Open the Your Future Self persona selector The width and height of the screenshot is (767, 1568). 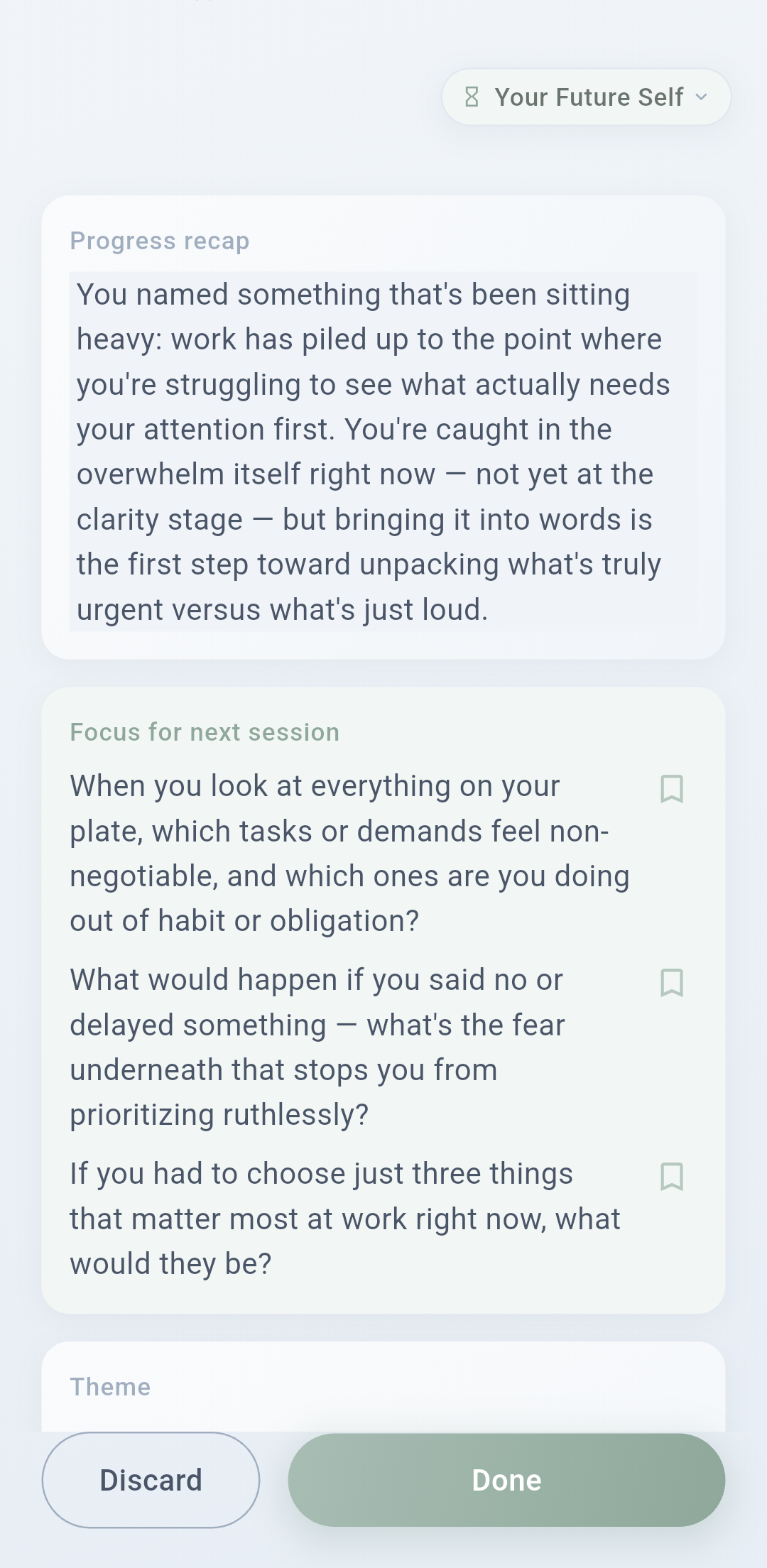[x=584, y=97]
